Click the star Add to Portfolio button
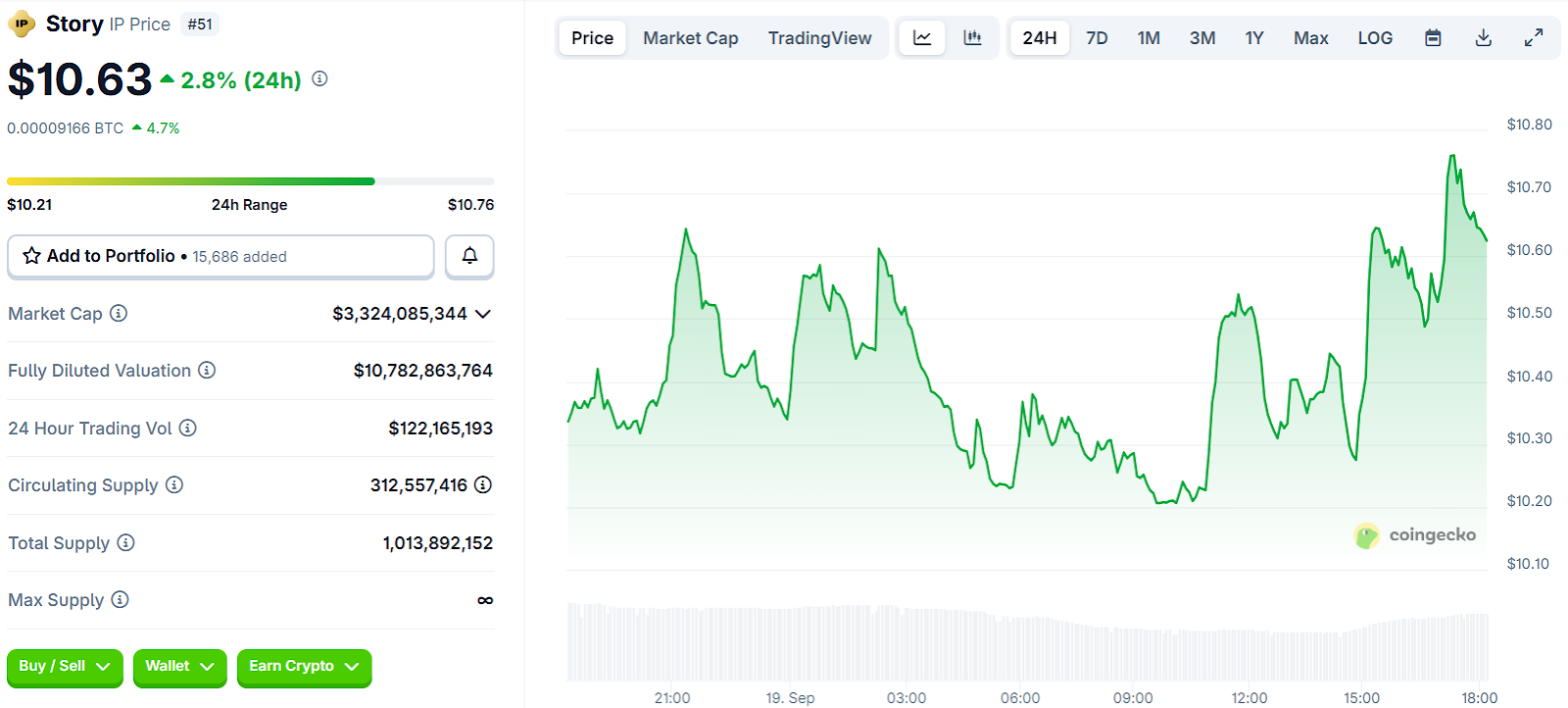This screenshot has height=708, width=1568. (220, 256)
